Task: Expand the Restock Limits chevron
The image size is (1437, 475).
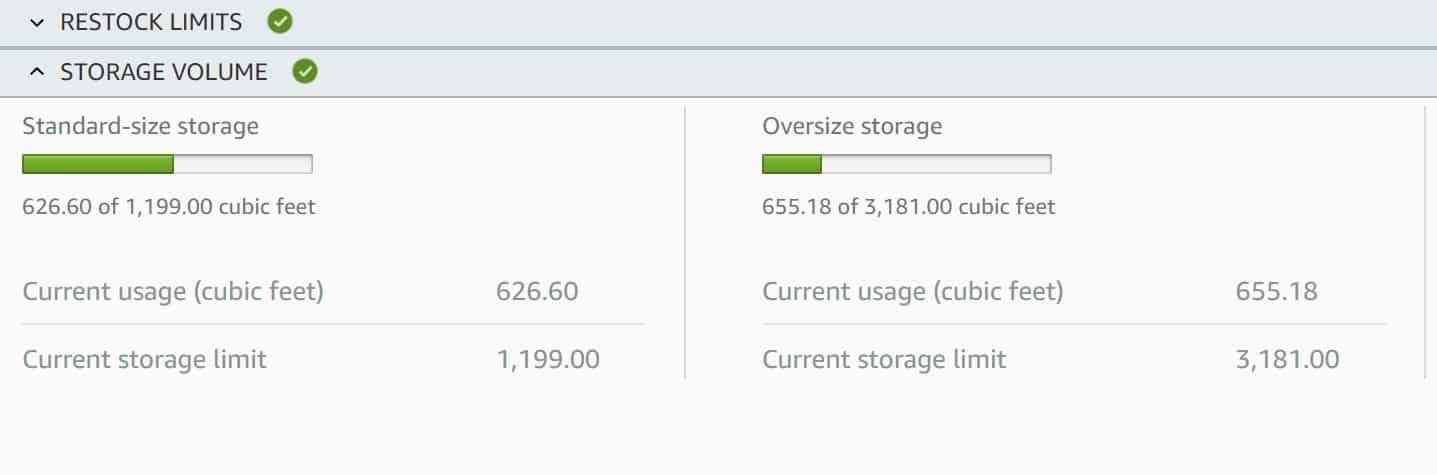Action: (37, 22)
